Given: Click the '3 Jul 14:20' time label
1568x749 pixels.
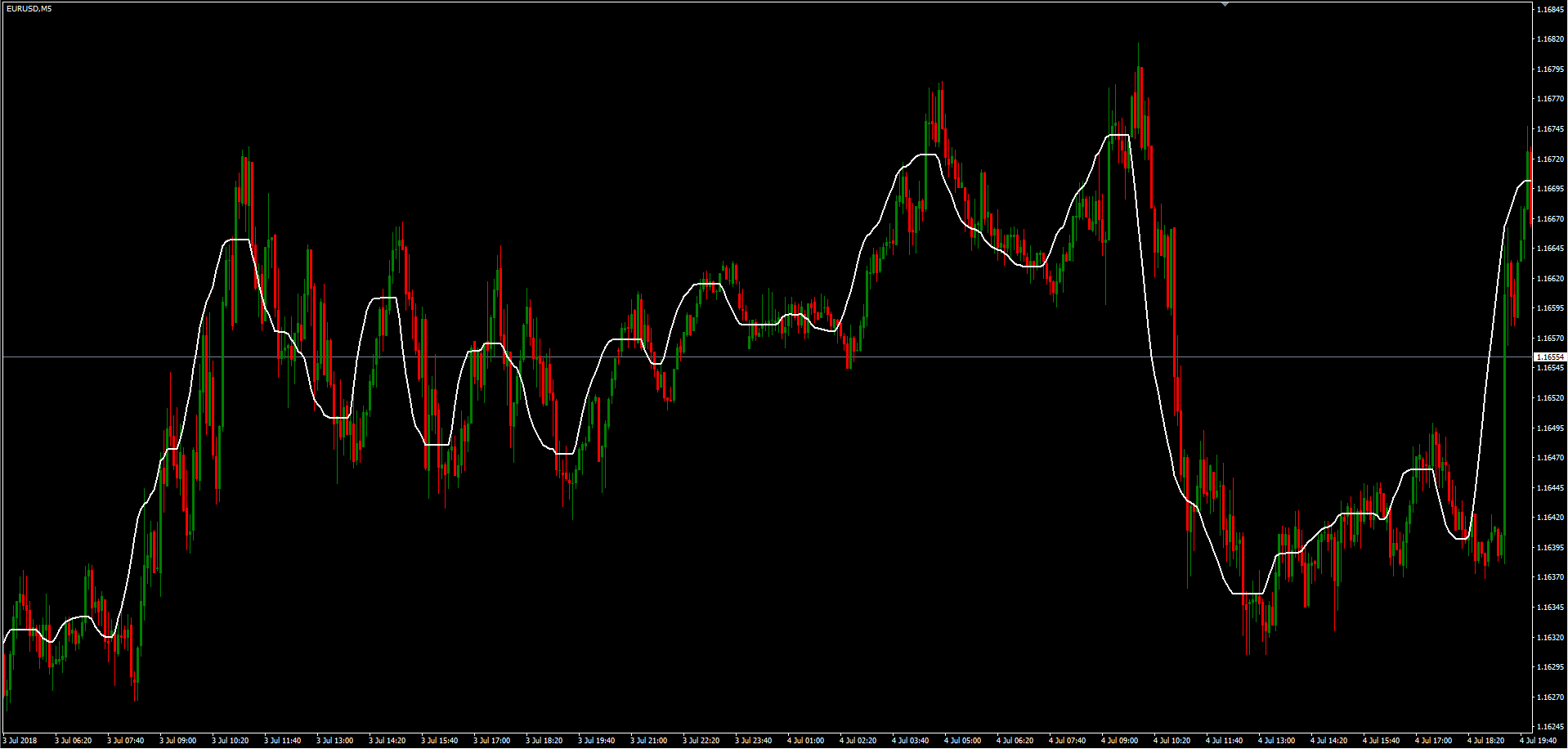Looking at the screenshot, I should pos(387,741).
